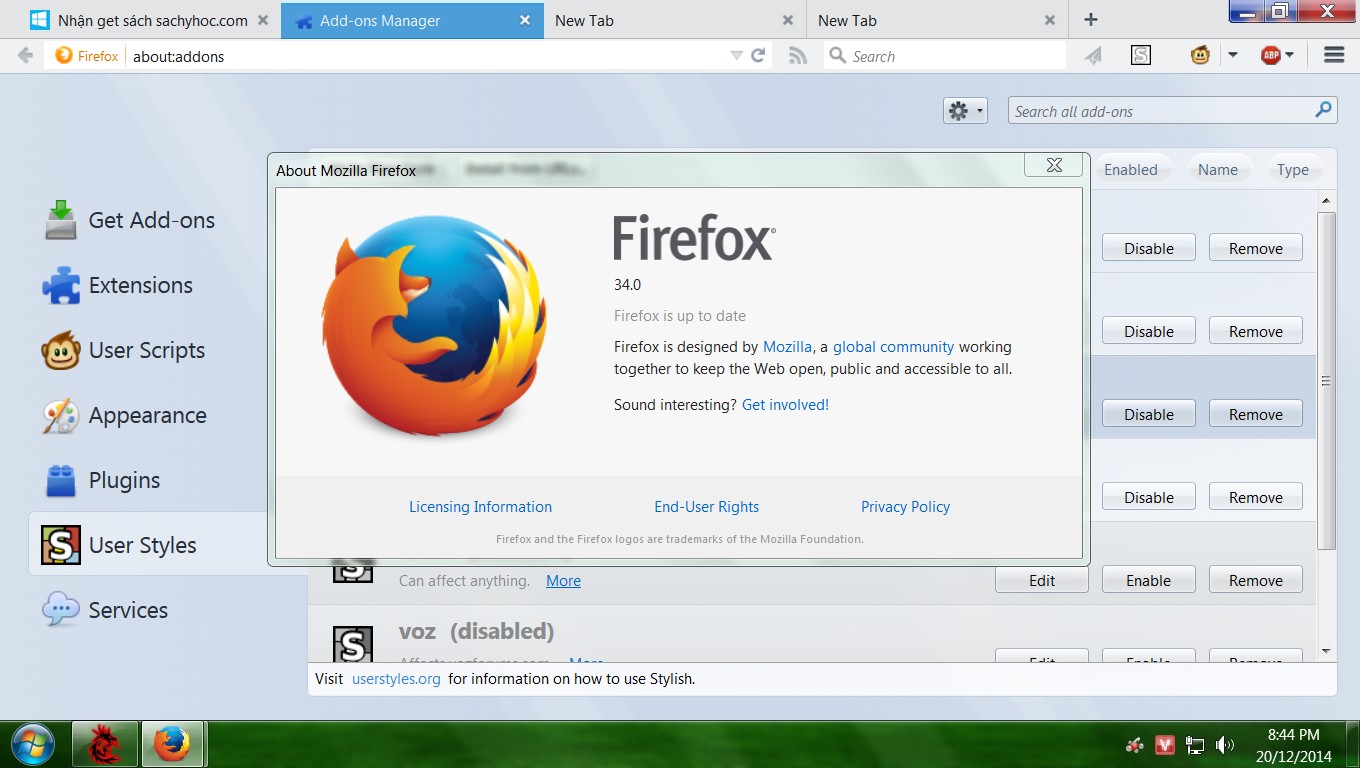Close the Add-ons Manager tab
1360x768 pixels.
coord(523,20)
